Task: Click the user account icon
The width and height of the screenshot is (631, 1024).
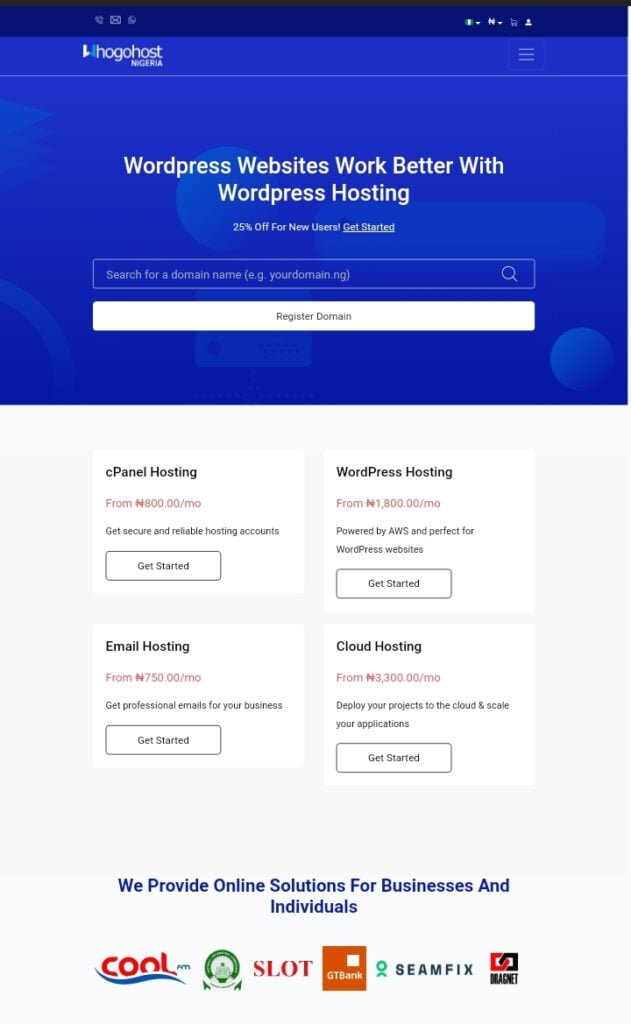Action: pyautogui.click(x=529, y=22)
